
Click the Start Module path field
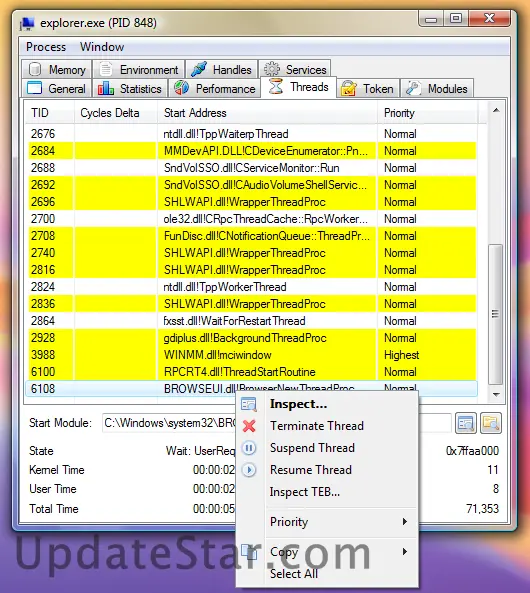coord(277,423)
